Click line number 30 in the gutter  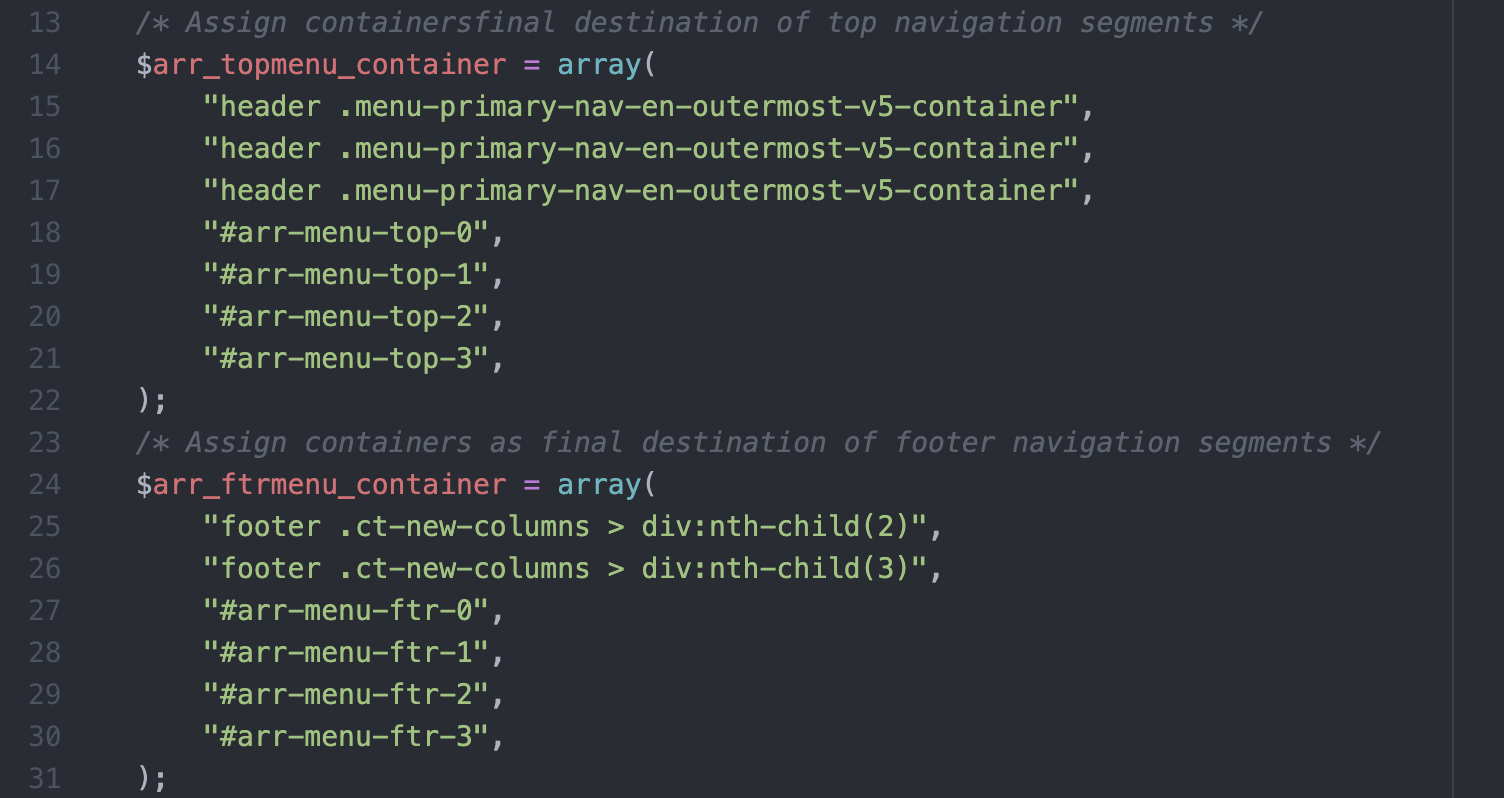click(x=45, y=737)
